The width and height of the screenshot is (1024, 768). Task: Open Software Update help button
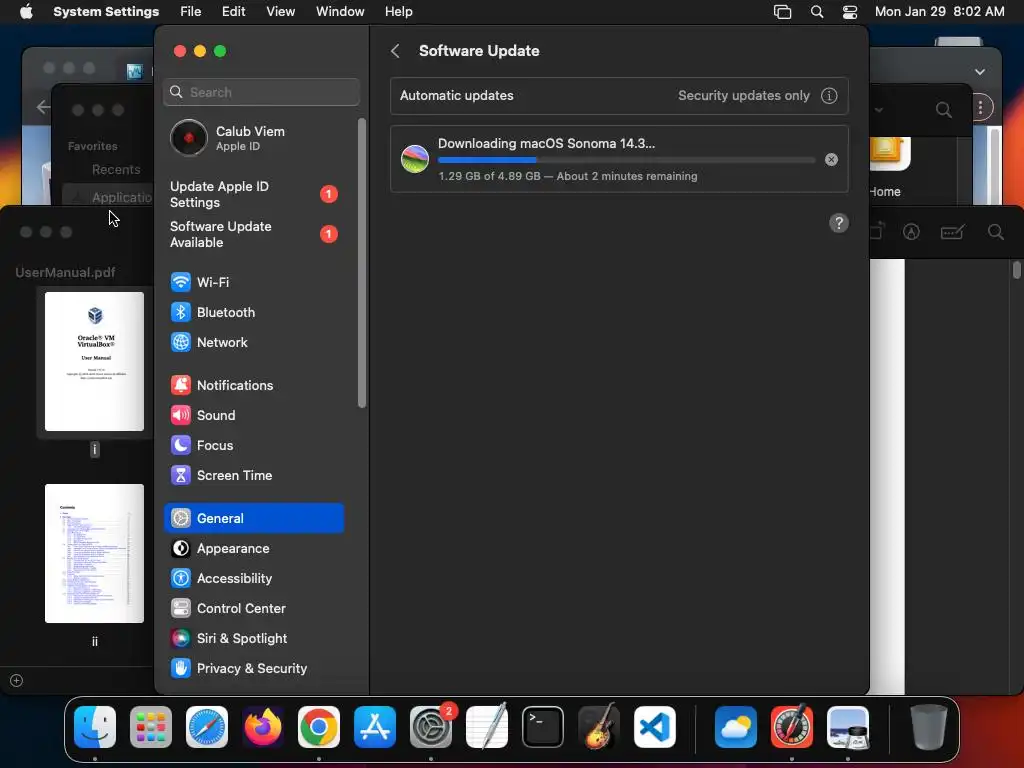pos(839,223)
